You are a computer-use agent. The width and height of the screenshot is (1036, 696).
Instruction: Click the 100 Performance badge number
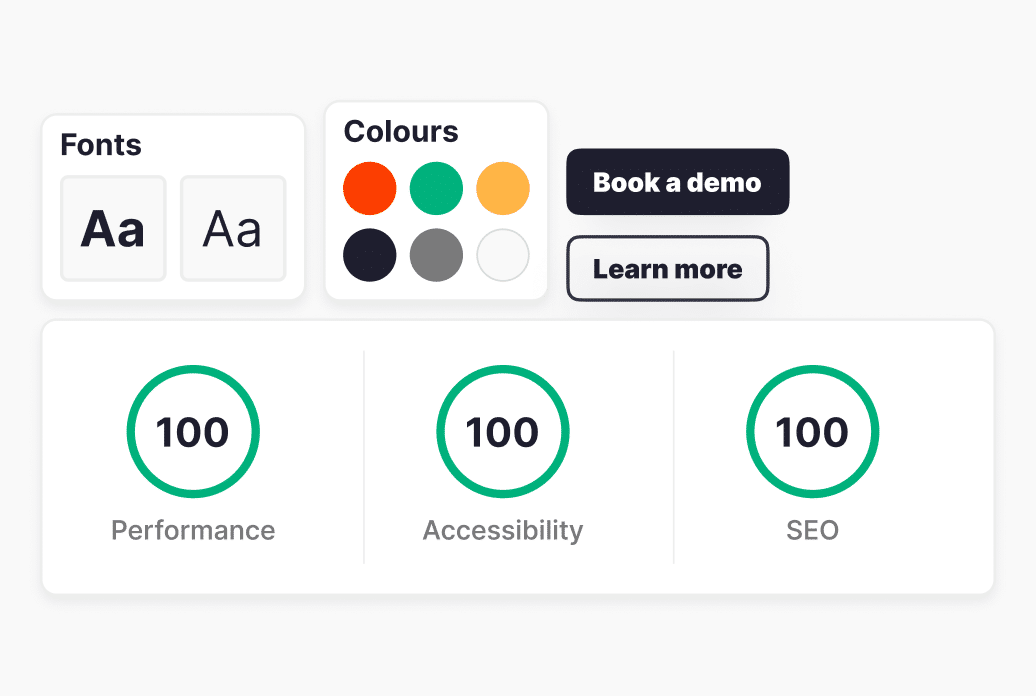point(193,432)
